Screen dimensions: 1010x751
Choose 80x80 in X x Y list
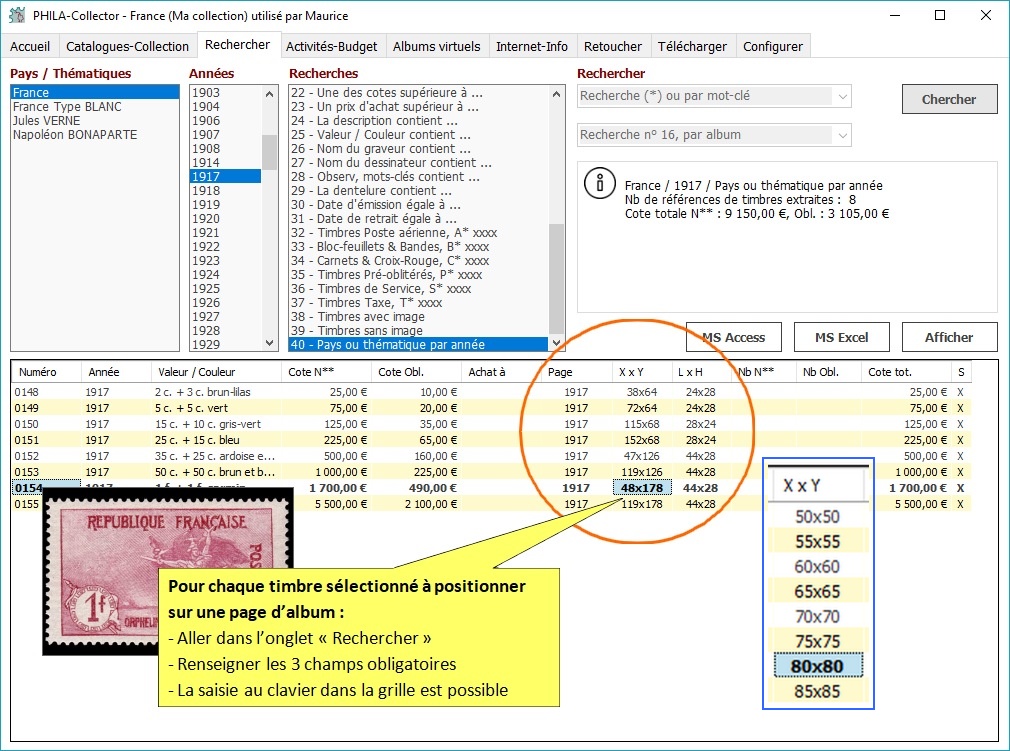pos(817,666)
